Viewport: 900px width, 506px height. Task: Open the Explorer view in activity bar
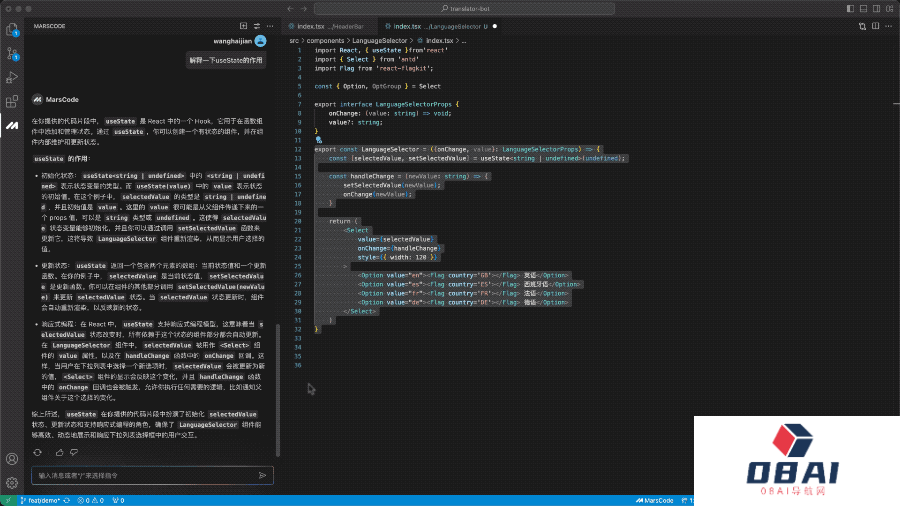pyautogui.click(x=12, y=29)
